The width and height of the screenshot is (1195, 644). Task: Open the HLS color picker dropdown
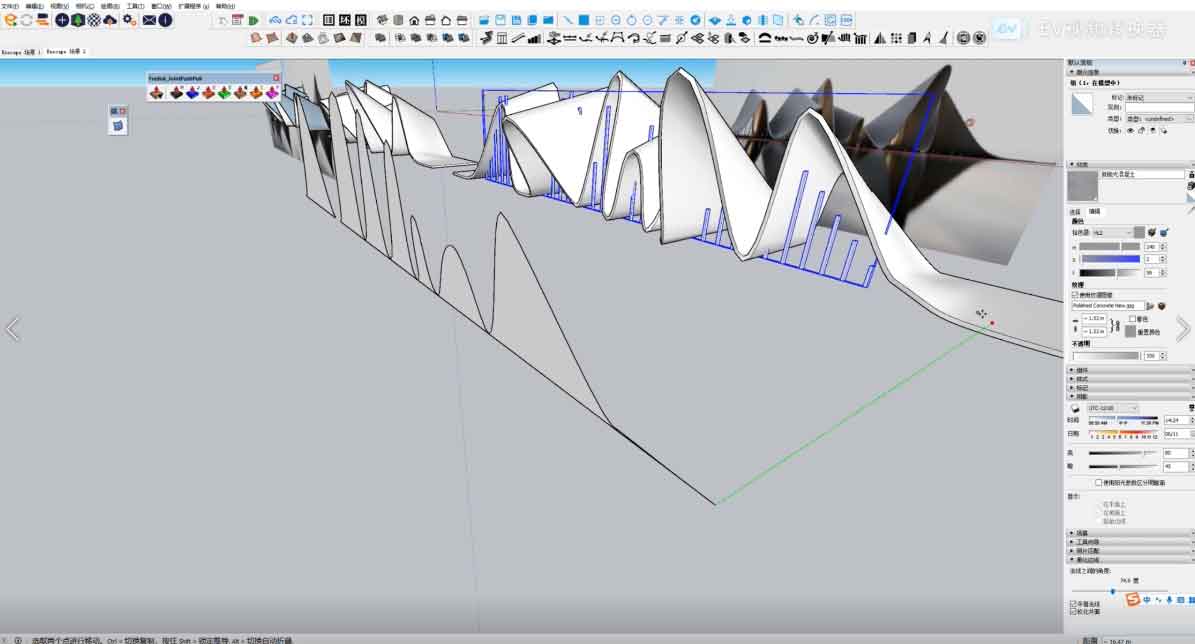(x=1111, y=232)
